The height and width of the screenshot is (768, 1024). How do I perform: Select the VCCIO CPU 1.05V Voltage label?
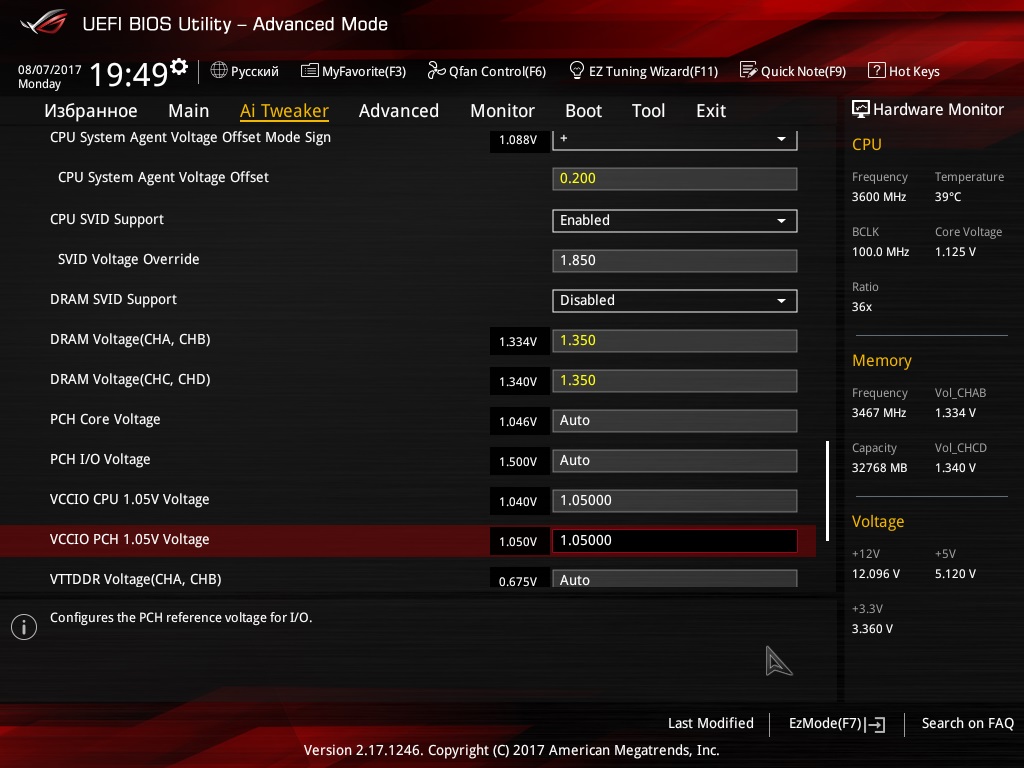click(x=130, y=500)
